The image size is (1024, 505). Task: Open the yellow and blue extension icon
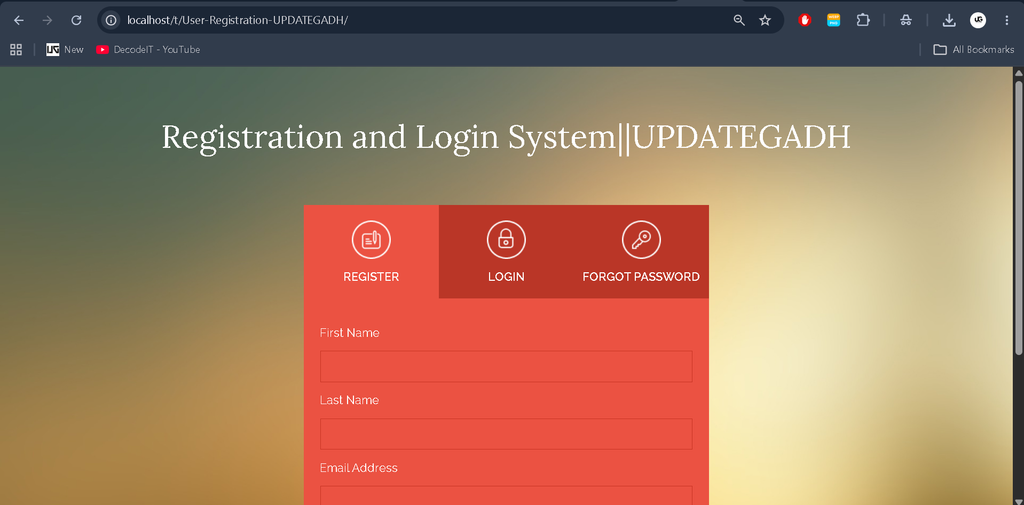click(833, 20)
